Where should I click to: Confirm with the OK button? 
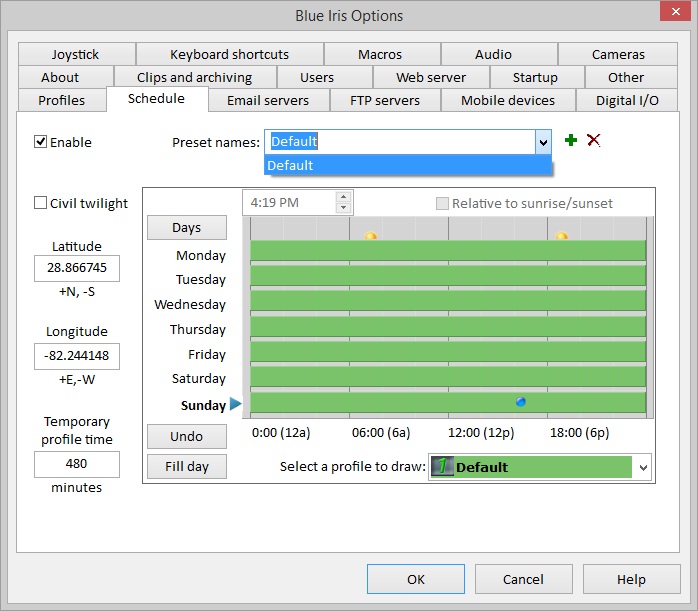[415, 579]
